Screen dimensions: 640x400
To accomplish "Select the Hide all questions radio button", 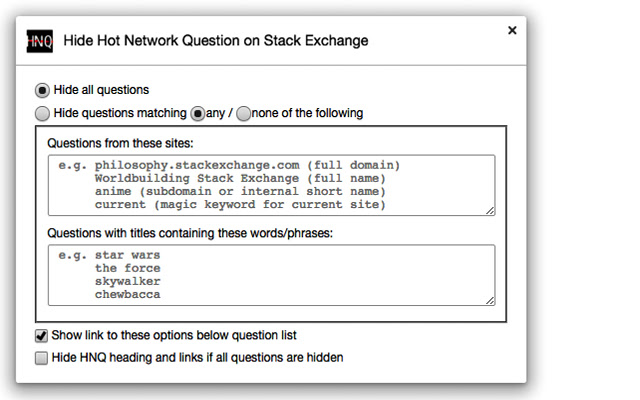I will (42, 90).
